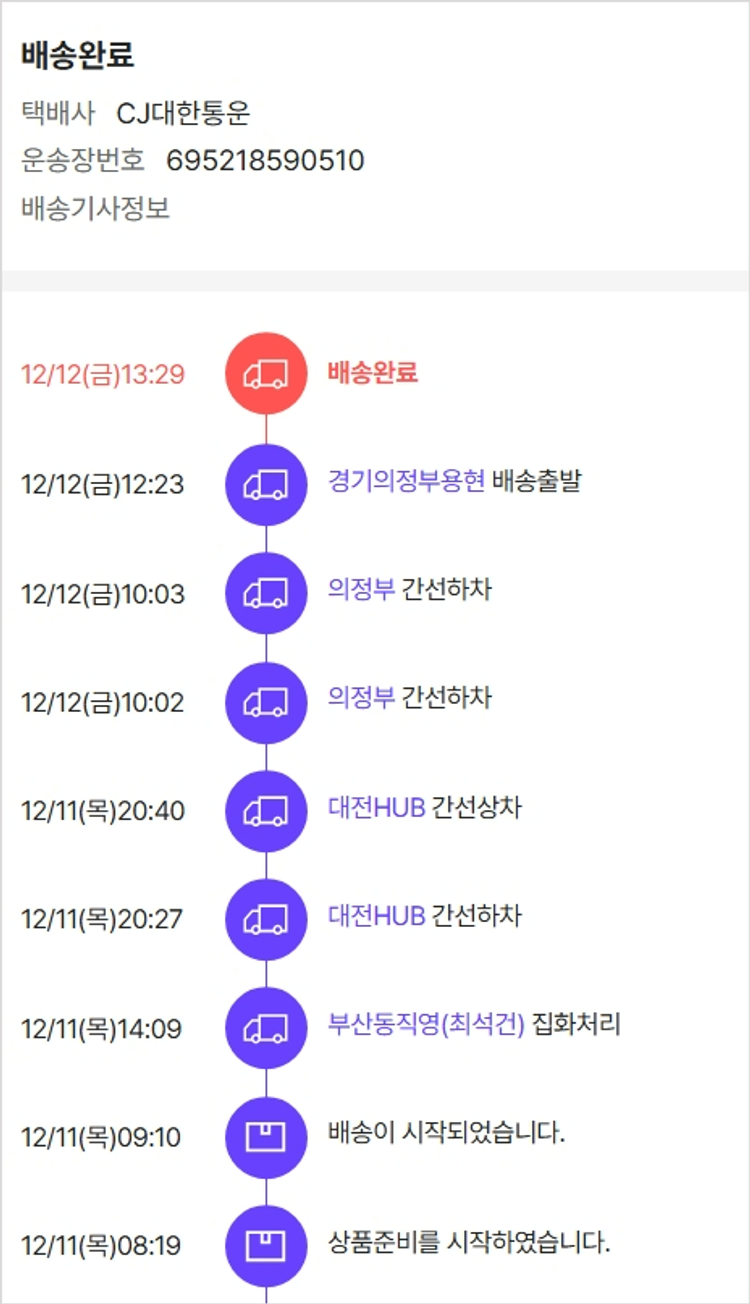Viewport: 750px width, 1304px height.
Task: Open 의정부 link at 10:02 entry
Action: pos(361,698)
